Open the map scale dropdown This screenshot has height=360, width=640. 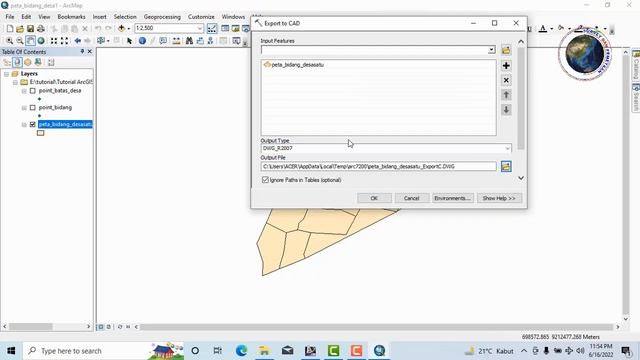(200, 28)
